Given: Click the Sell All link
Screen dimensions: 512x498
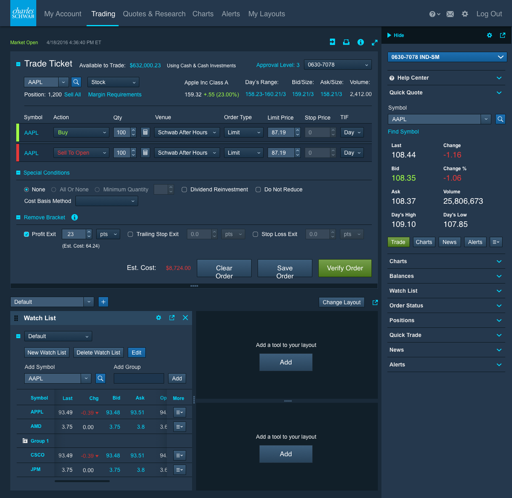Looking at the screenshot, I should (72, 95).
